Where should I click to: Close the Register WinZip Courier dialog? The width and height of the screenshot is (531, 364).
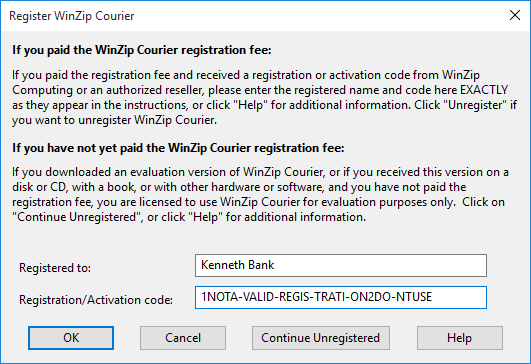(x=515, y=15)
